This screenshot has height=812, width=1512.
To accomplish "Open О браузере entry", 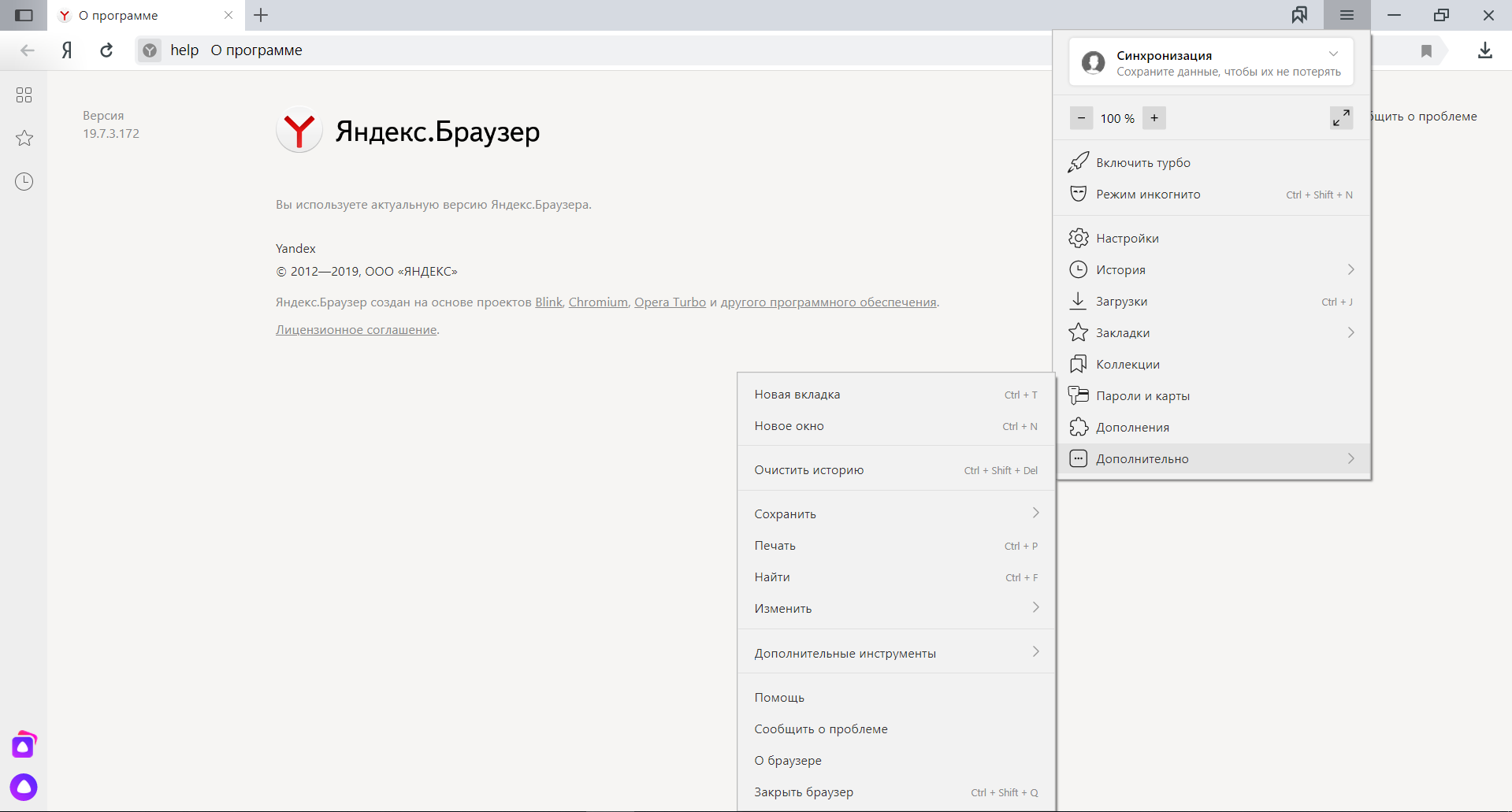I will [x=896, y=760].
